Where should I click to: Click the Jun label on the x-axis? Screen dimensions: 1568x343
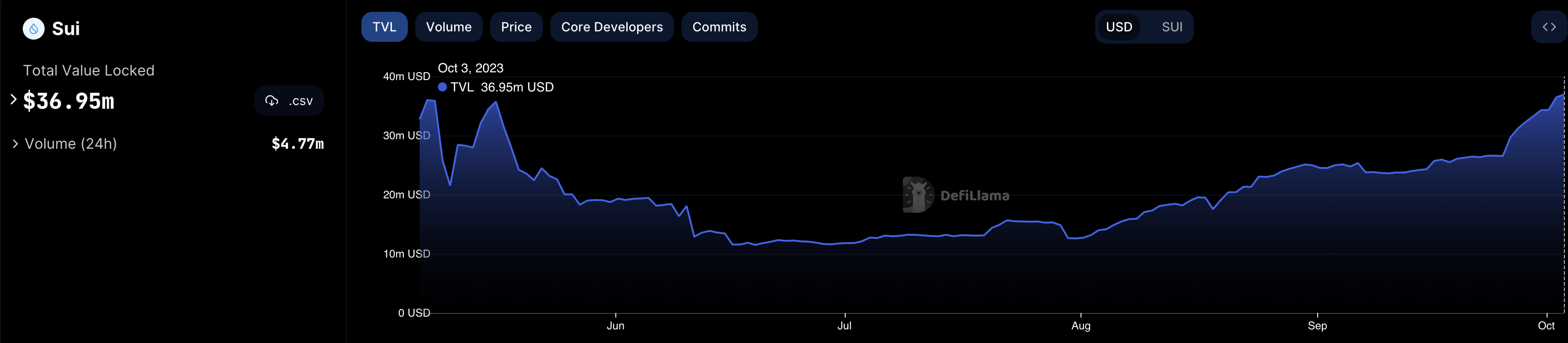coord(615,325)
